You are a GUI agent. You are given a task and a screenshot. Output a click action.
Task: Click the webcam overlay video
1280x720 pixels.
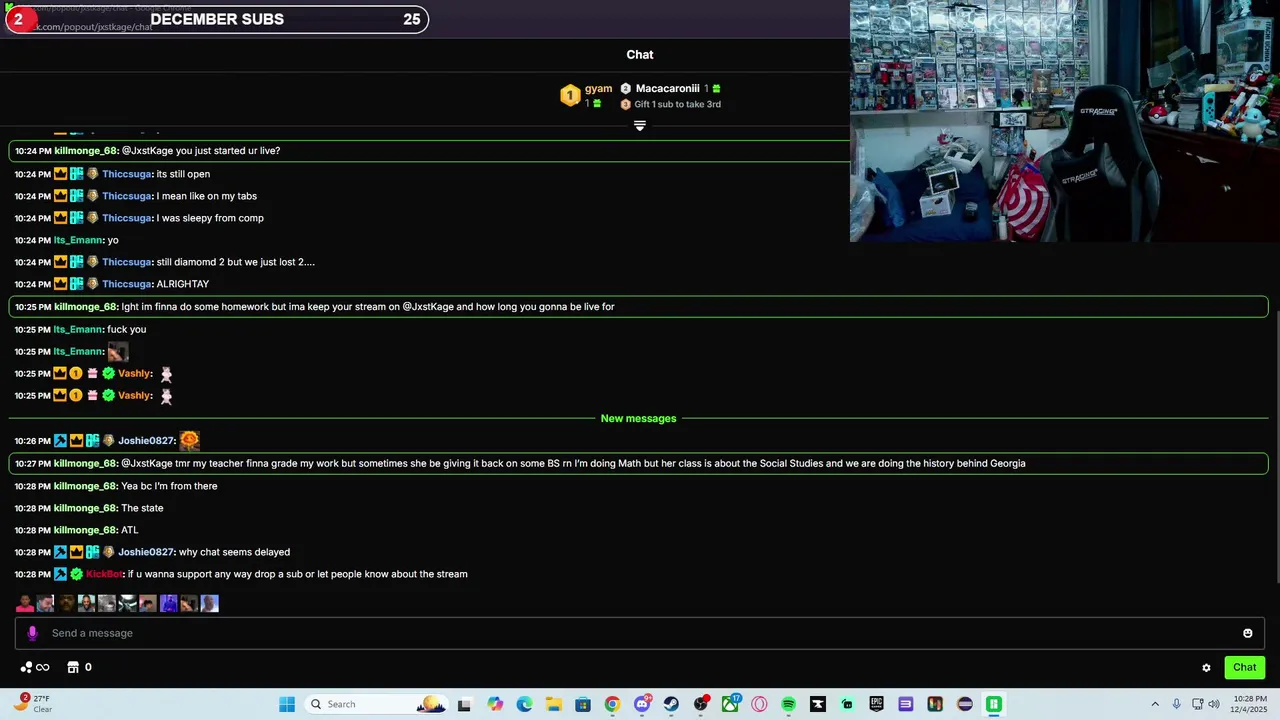tap(1065, 121)
